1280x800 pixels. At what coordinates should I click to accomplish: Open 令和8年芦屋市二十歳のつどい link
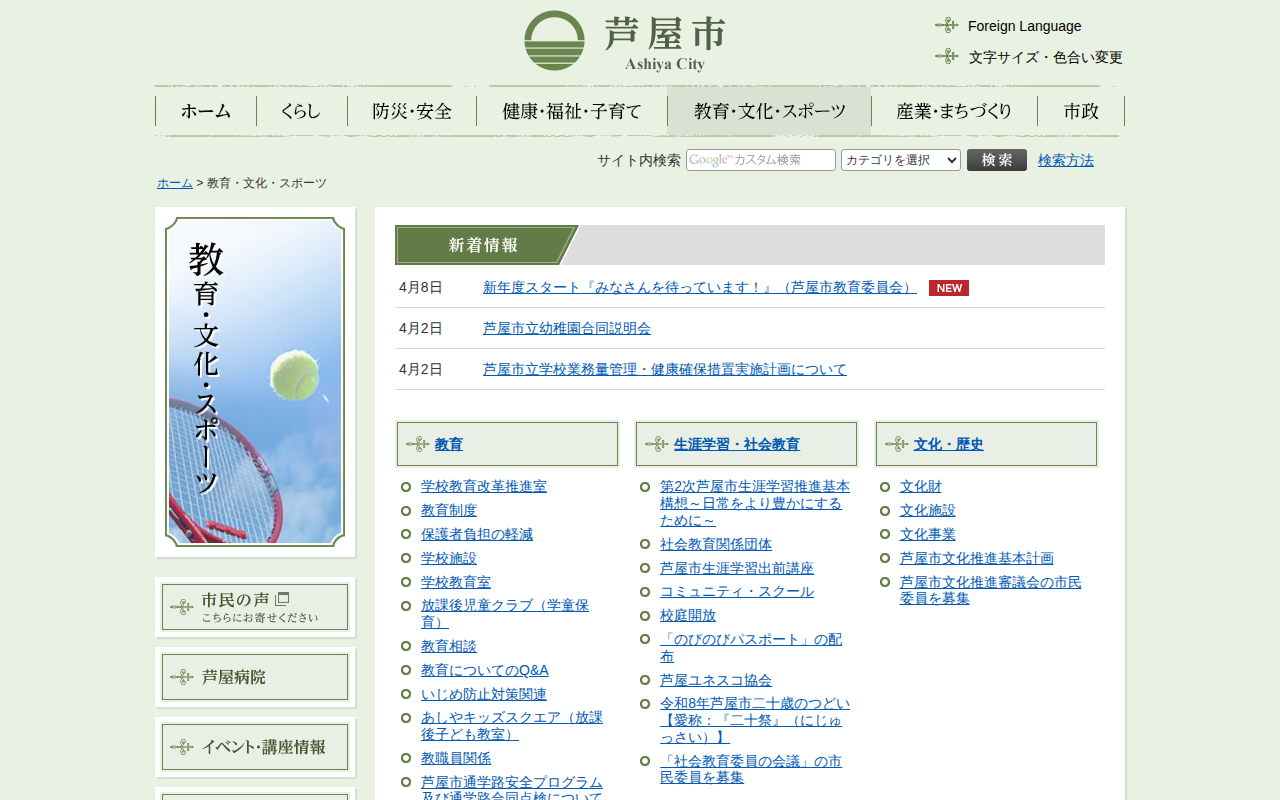(755, 721)
